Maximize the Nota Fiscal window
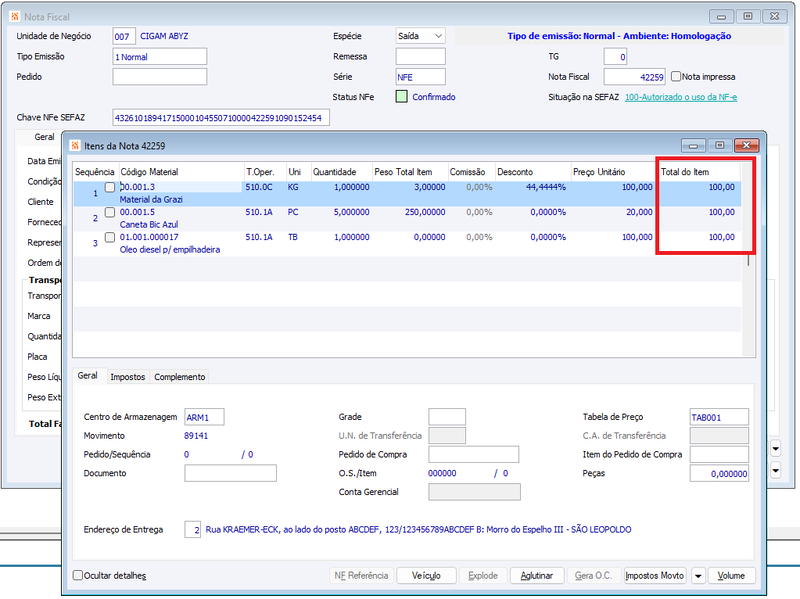The width and height of the screenshot is (800, 599). point(748,16)
